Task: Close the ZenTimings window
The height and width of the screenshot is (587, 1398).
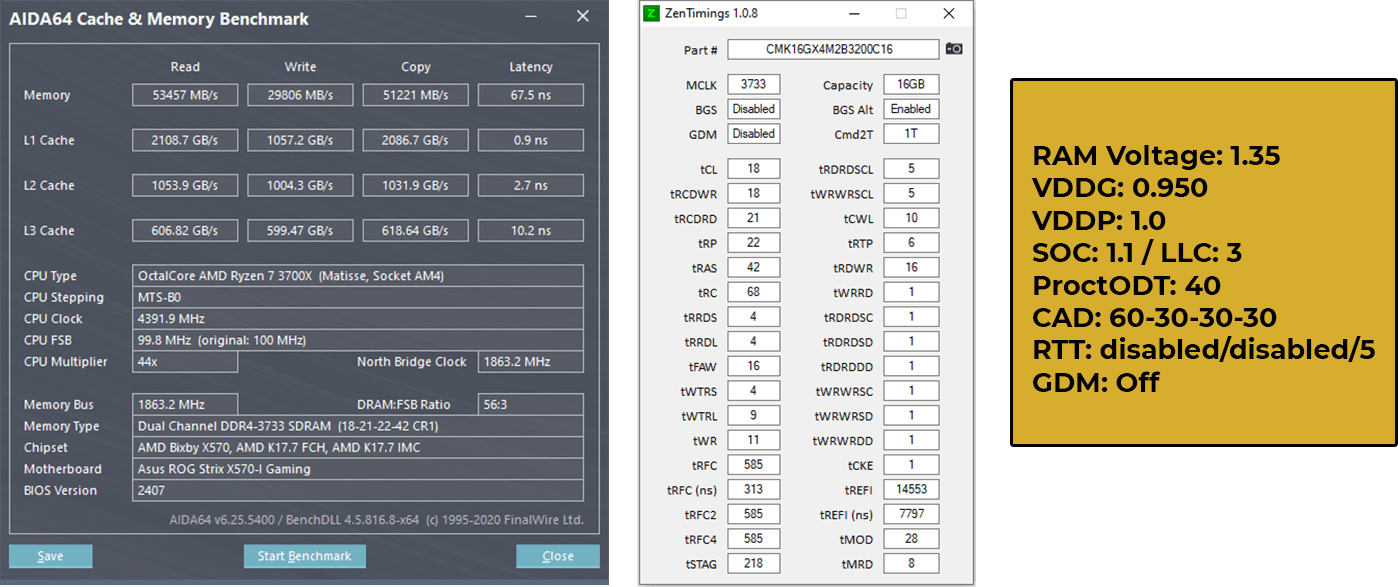Action: tap(949, 14)
